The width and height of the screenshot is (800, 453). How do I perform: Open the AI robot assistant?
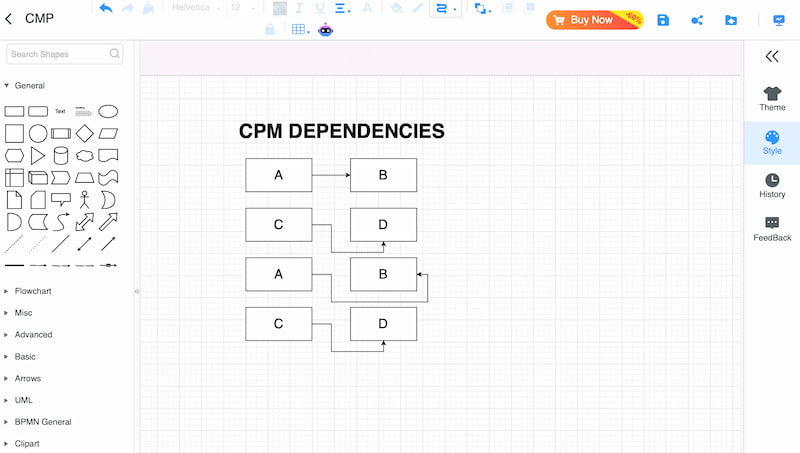[x=326, y=30]
